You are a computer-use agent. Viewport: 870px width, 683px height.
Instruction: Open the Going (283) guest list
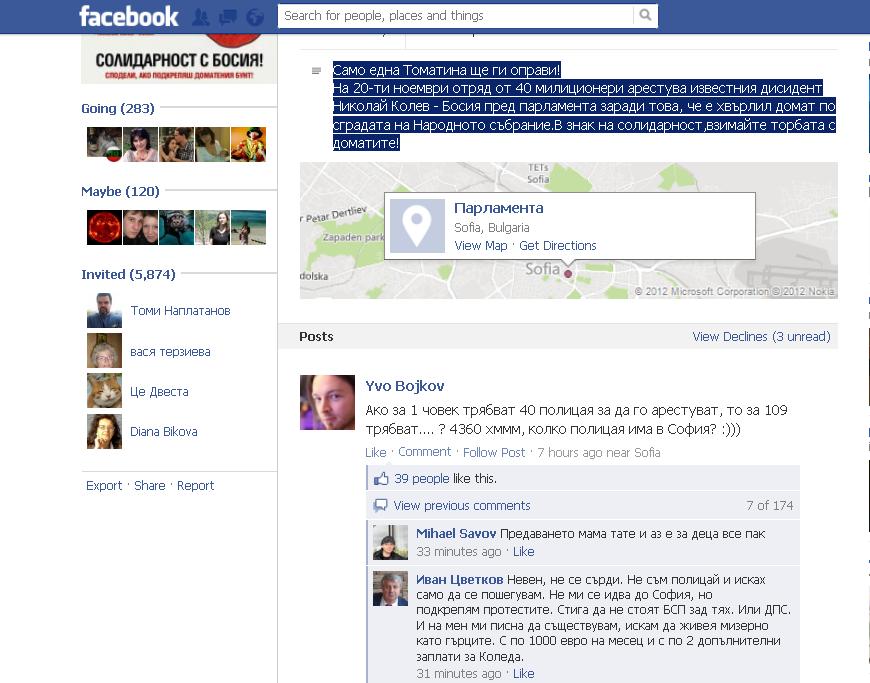tap(118, 108)
